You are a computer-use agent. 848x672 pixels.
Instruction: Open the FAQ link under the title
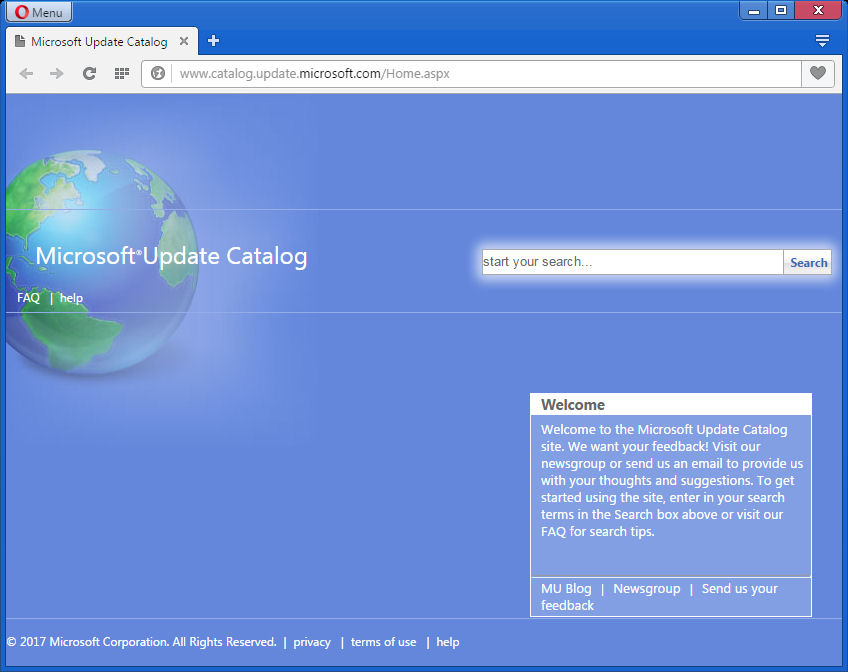(x=28, y=298)
